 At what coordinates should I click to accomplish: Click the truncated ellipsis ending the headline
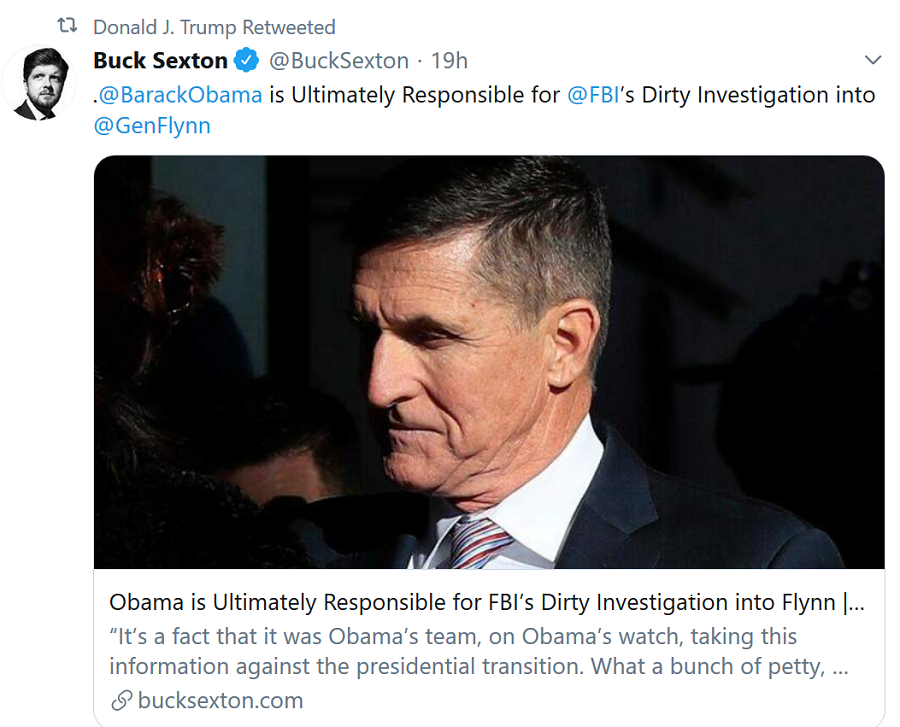click(x=858, y=603)
